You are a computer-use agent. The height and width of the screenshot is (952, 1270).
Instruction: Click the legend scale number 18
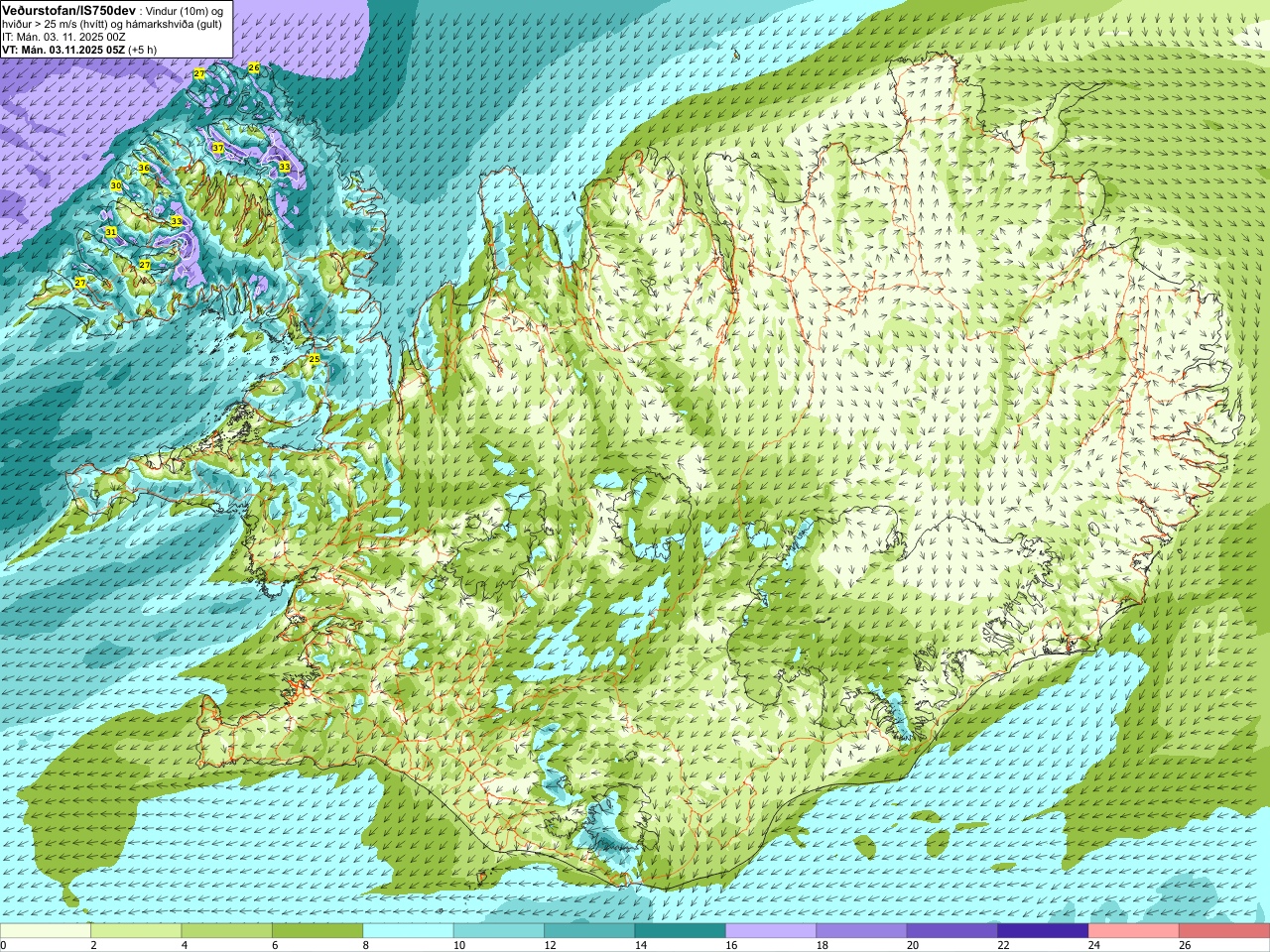(822, 945)
